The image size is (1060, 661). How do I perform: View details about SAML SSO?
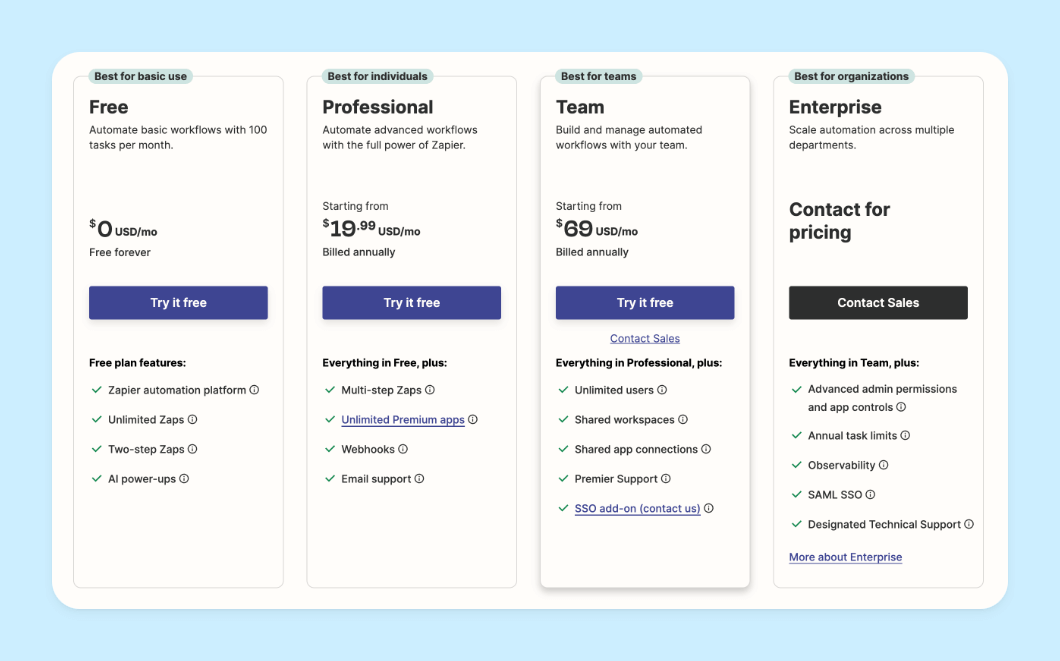pos(870,494)
